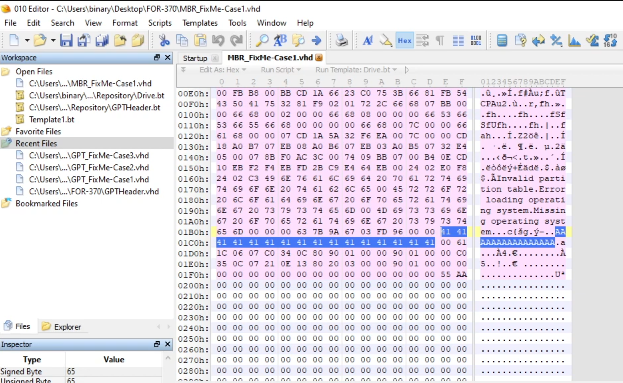Cut selection with the scissors icon
Image resolution: width=623 pixels, height=383 pixels.
click(x=164, y=40)
